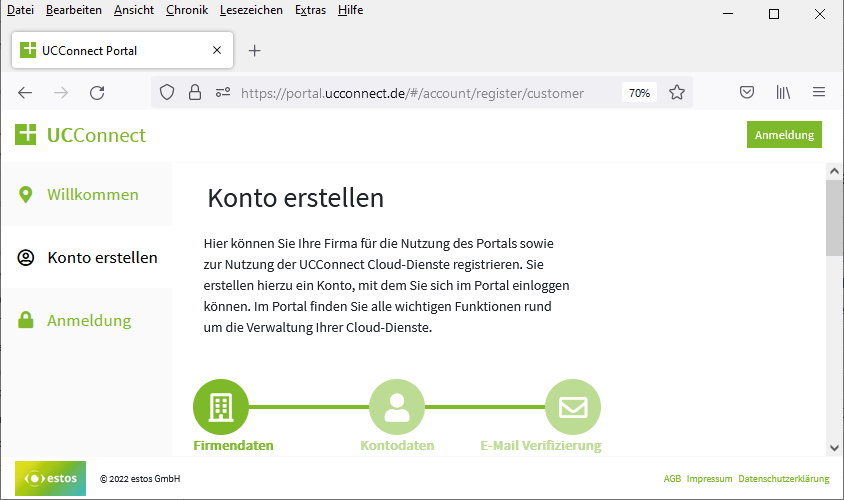Open the library sidebar icon
844x500 pixels.
(x=783, y=93)
